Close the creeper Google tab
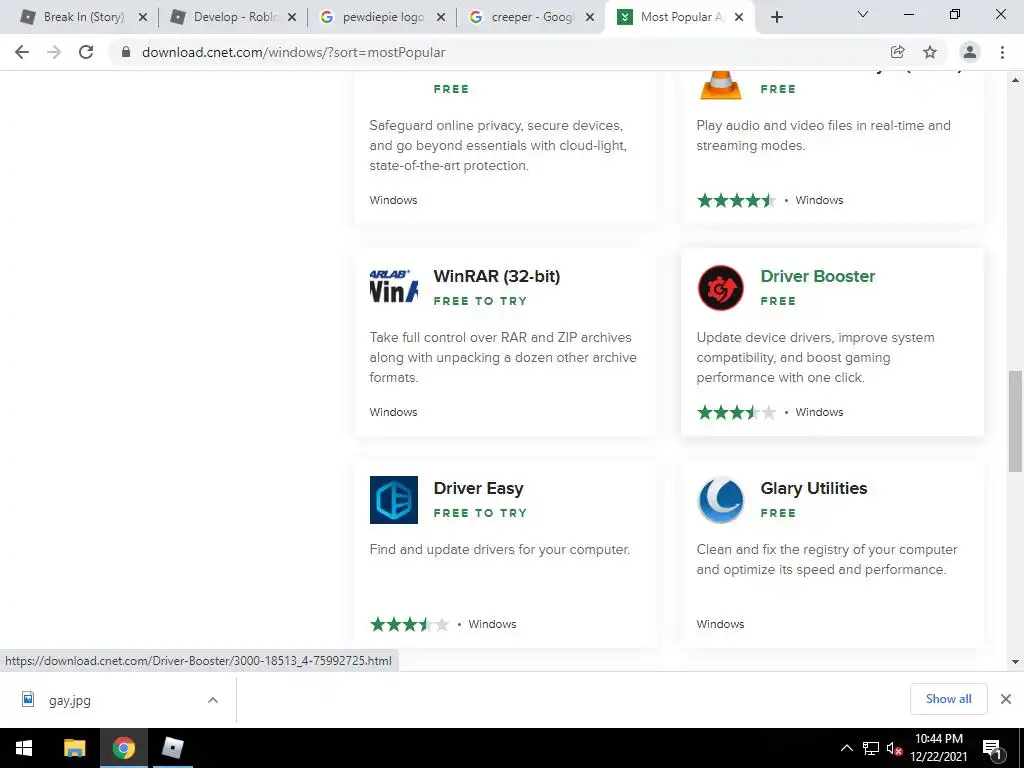Screen dimensions: 1024x768 click(590, 18)
